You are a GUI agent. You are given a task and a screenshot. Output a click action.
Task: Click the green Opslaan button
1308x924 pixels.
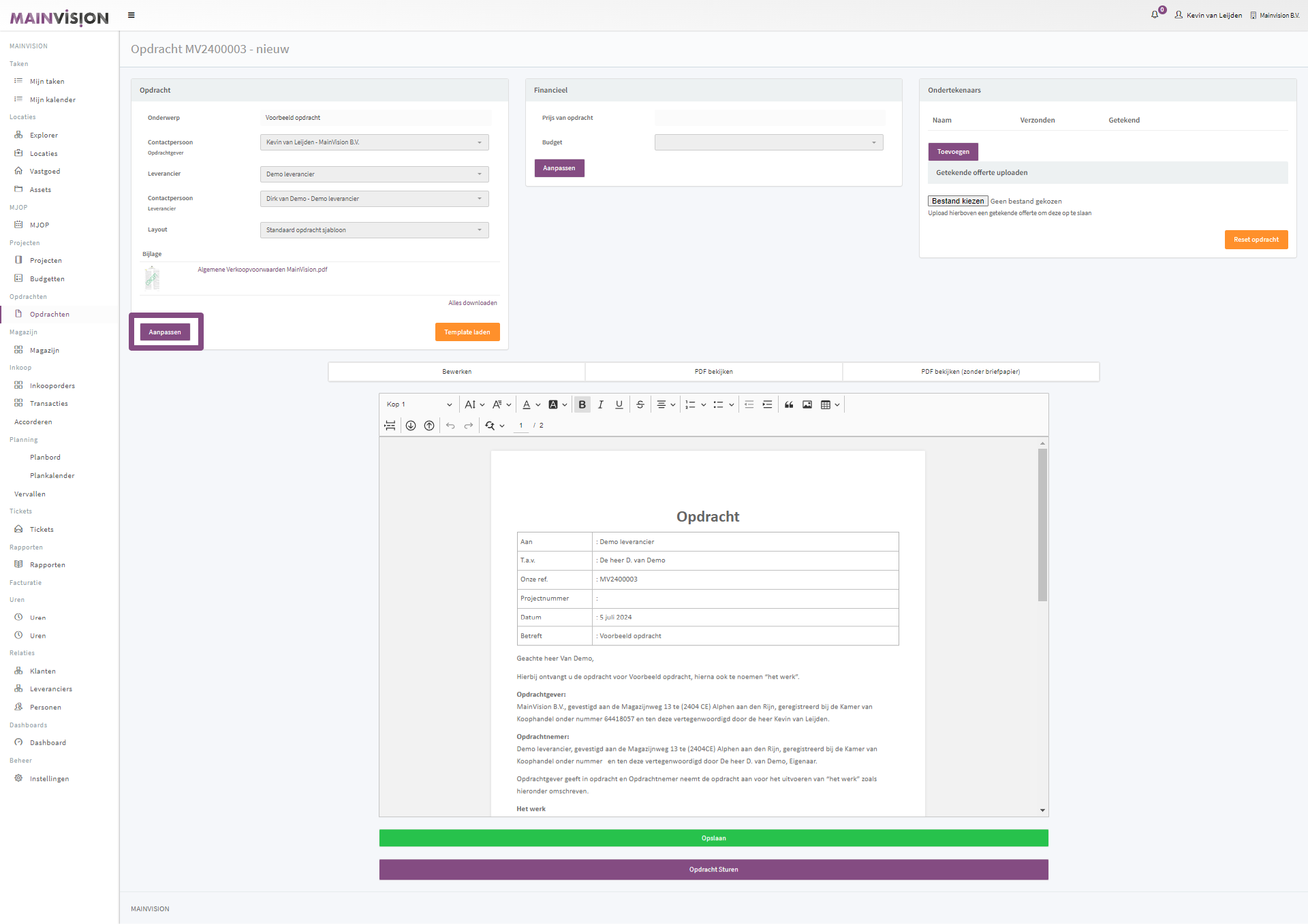[713, 838]
